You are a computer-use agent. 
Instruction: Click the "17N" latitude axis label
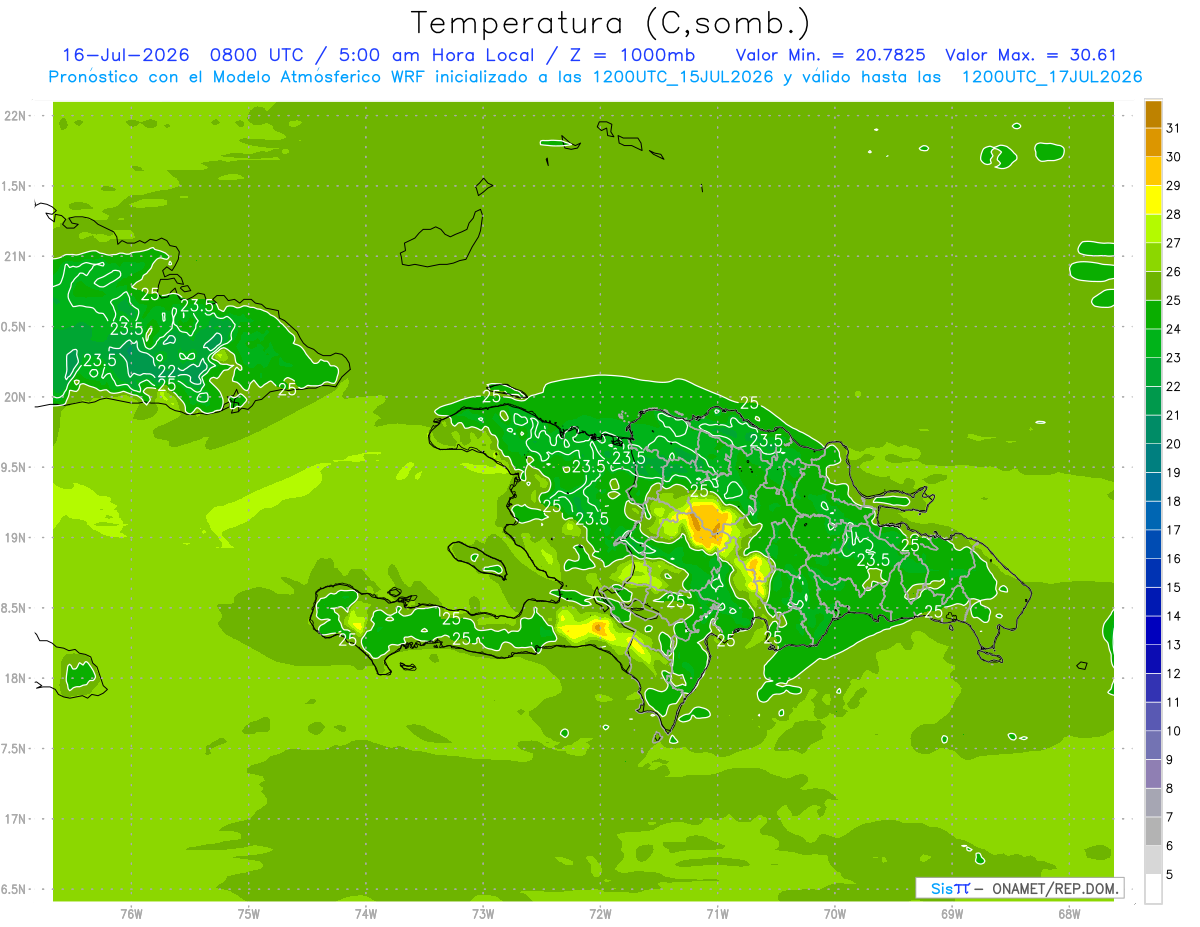(16, 819)
